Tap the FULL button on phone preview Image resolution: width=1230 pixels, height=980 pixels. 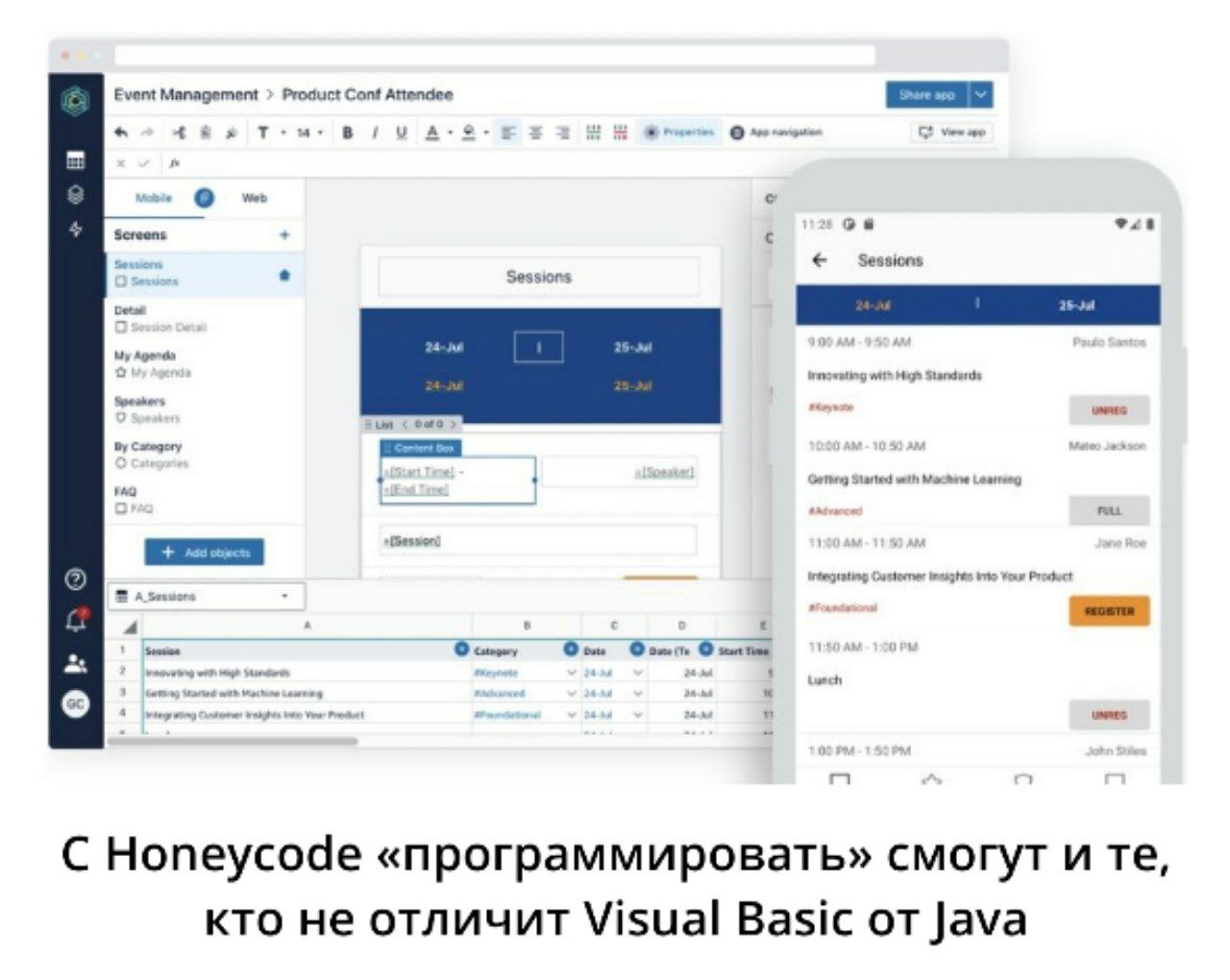pyautogui.click(x=1109, y=511)
